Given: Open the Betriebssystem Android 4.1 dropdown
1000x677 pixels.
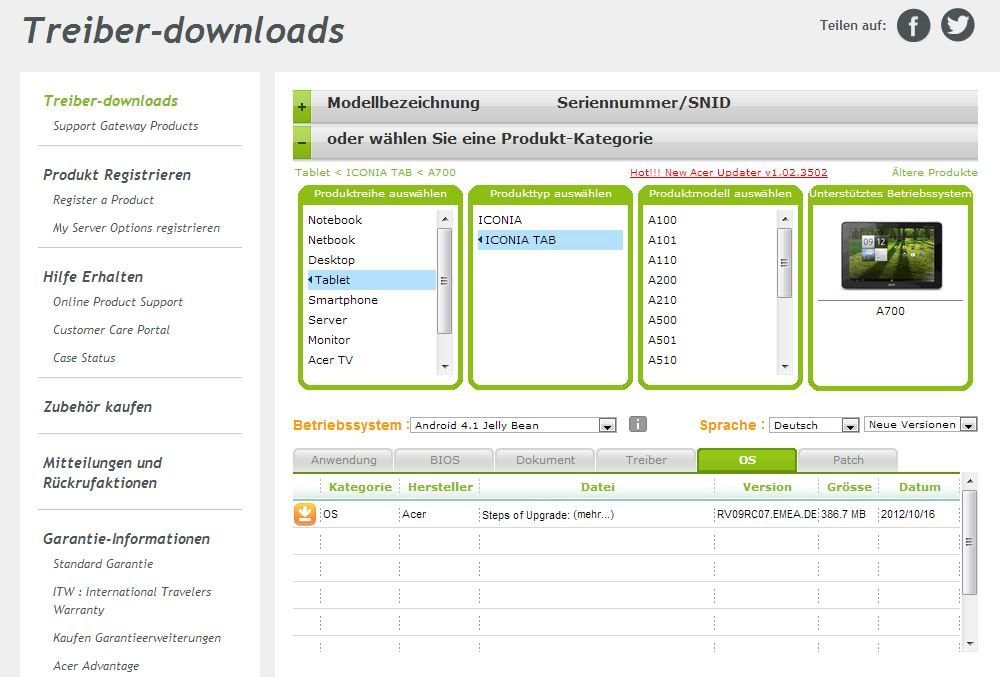Looking at the screenshot, I should (x=513, y=425).
